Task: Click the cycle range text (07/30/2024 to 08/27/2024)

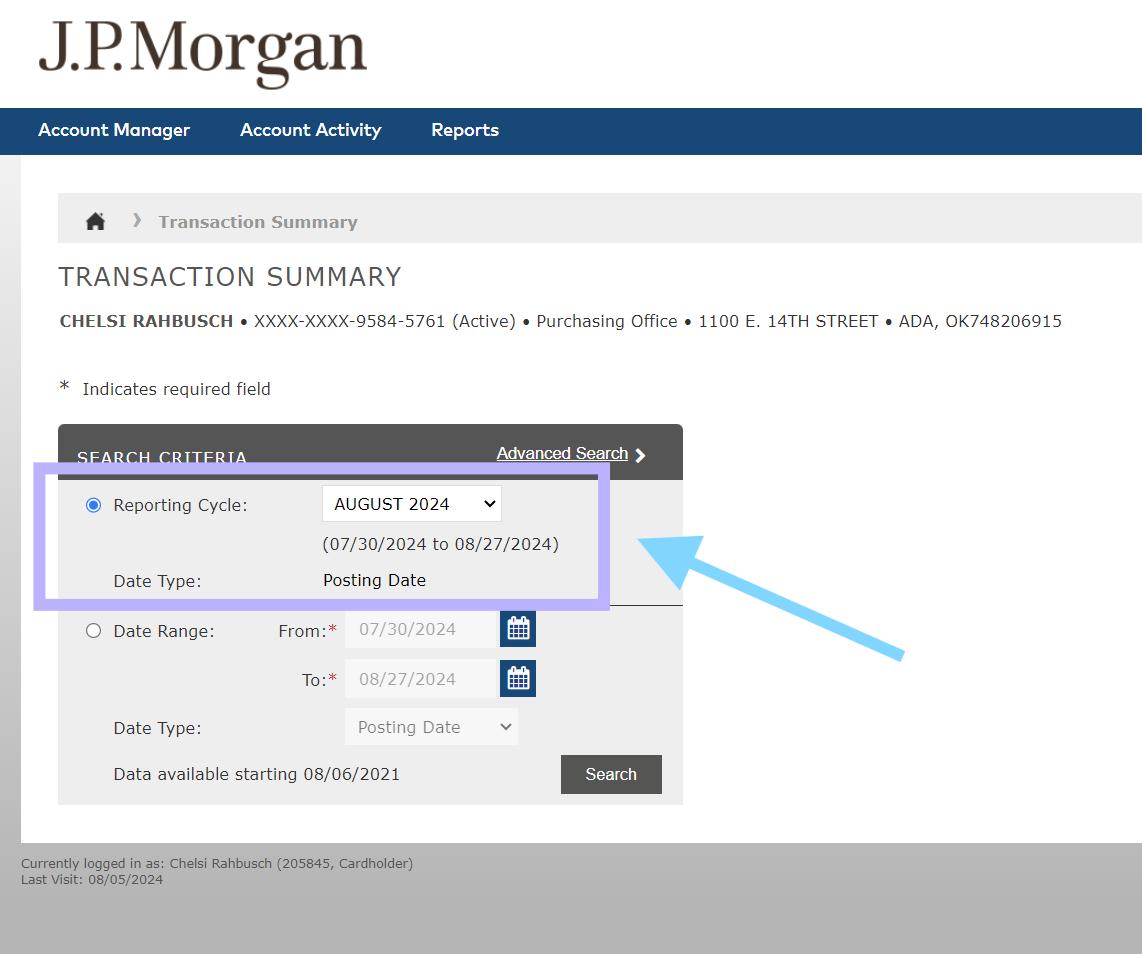Action: pos(441,544)
